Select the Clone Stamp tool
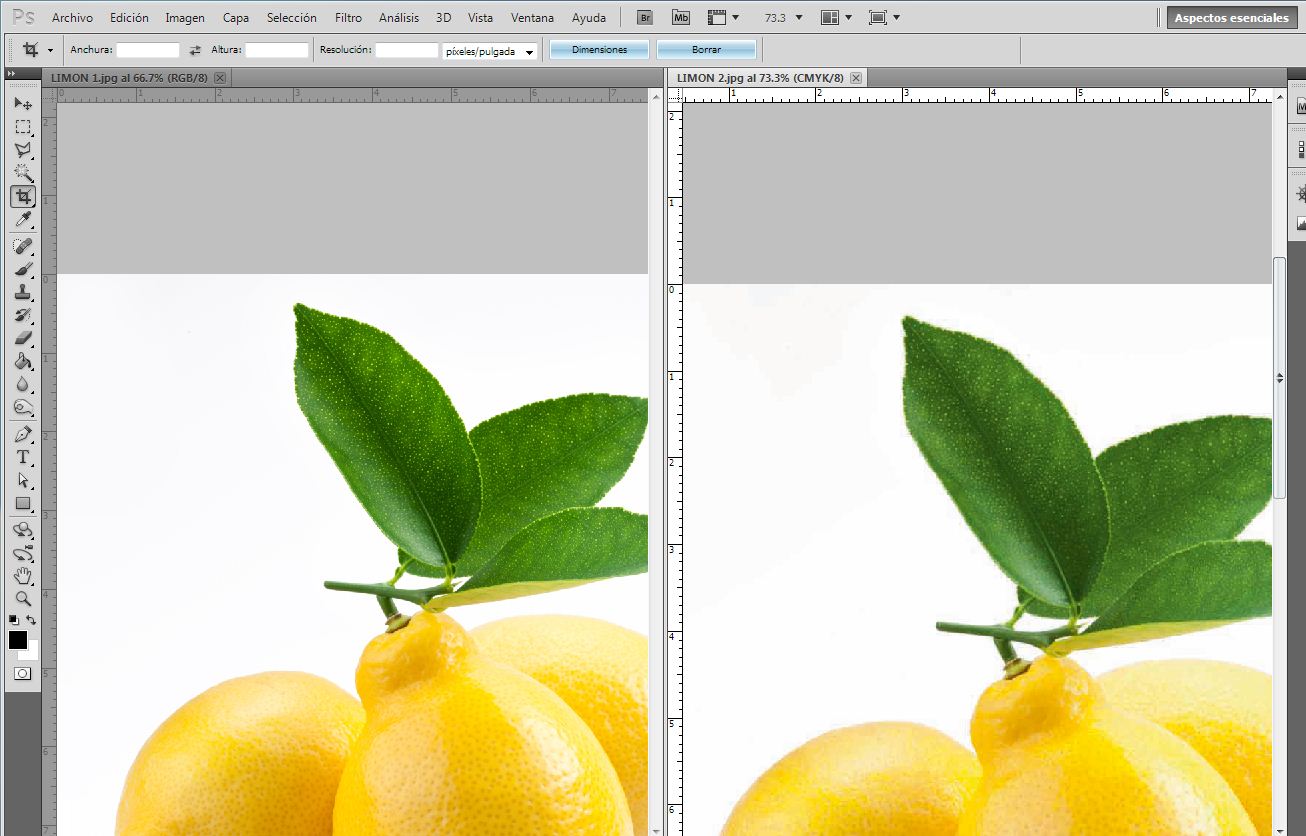 (x=23, y=292)
